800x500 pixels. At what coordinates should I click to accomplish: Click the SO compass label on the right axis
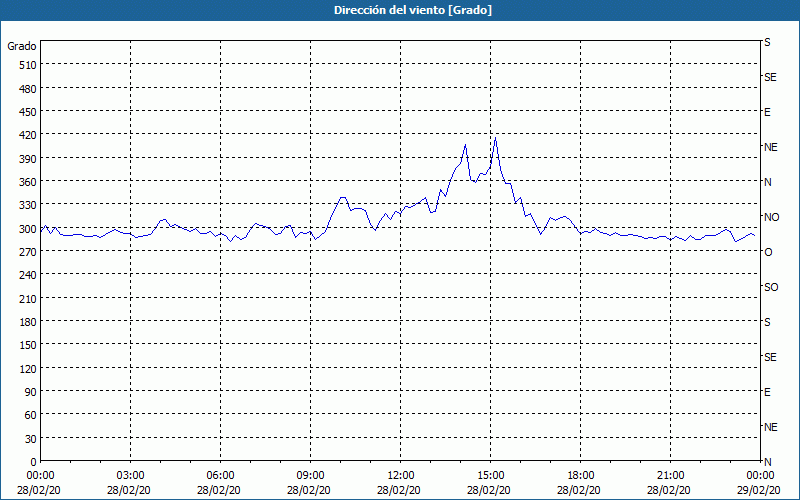771,287
